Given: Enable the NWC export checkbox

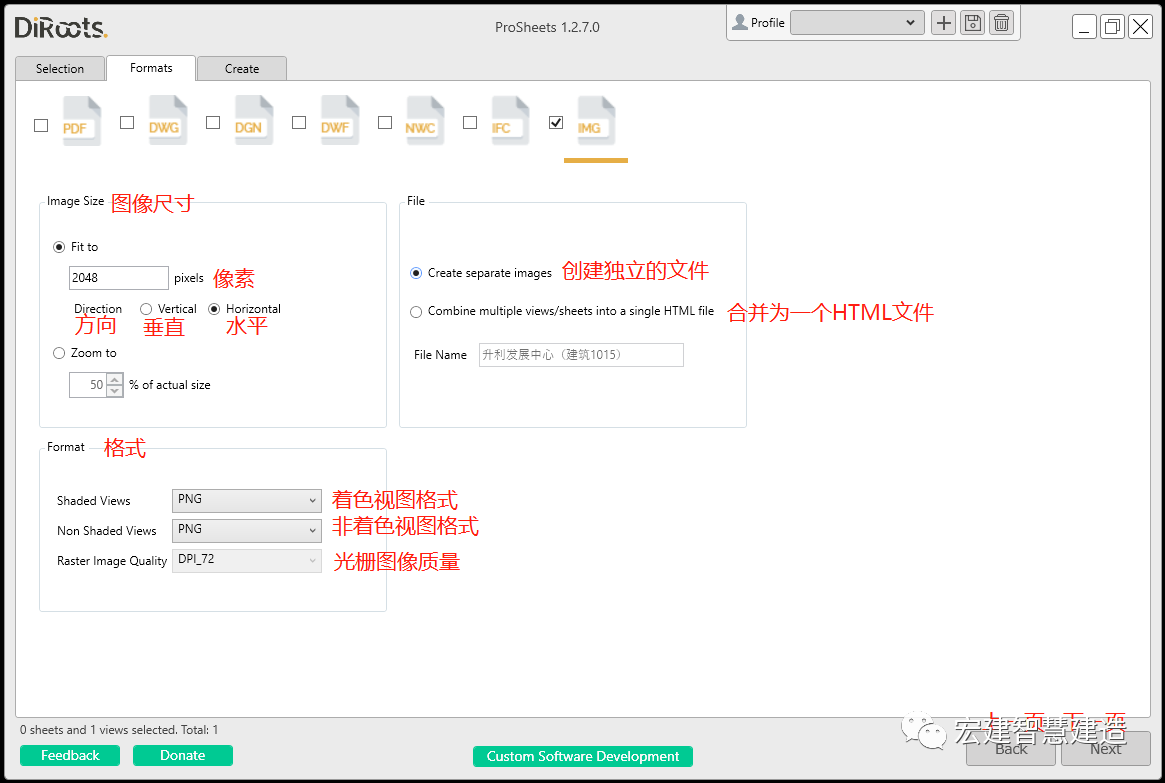Looking at the screenshot, I should (x=385, y=123).
